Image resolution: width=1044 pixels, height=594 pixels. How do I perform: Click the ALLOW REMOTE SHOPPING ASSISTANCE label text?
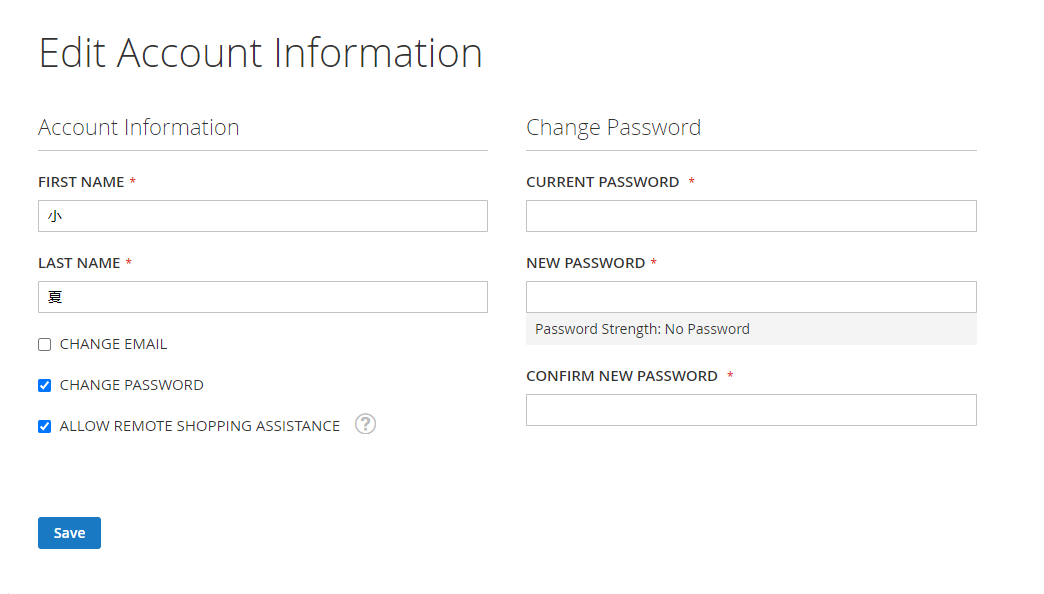[200, 426]
